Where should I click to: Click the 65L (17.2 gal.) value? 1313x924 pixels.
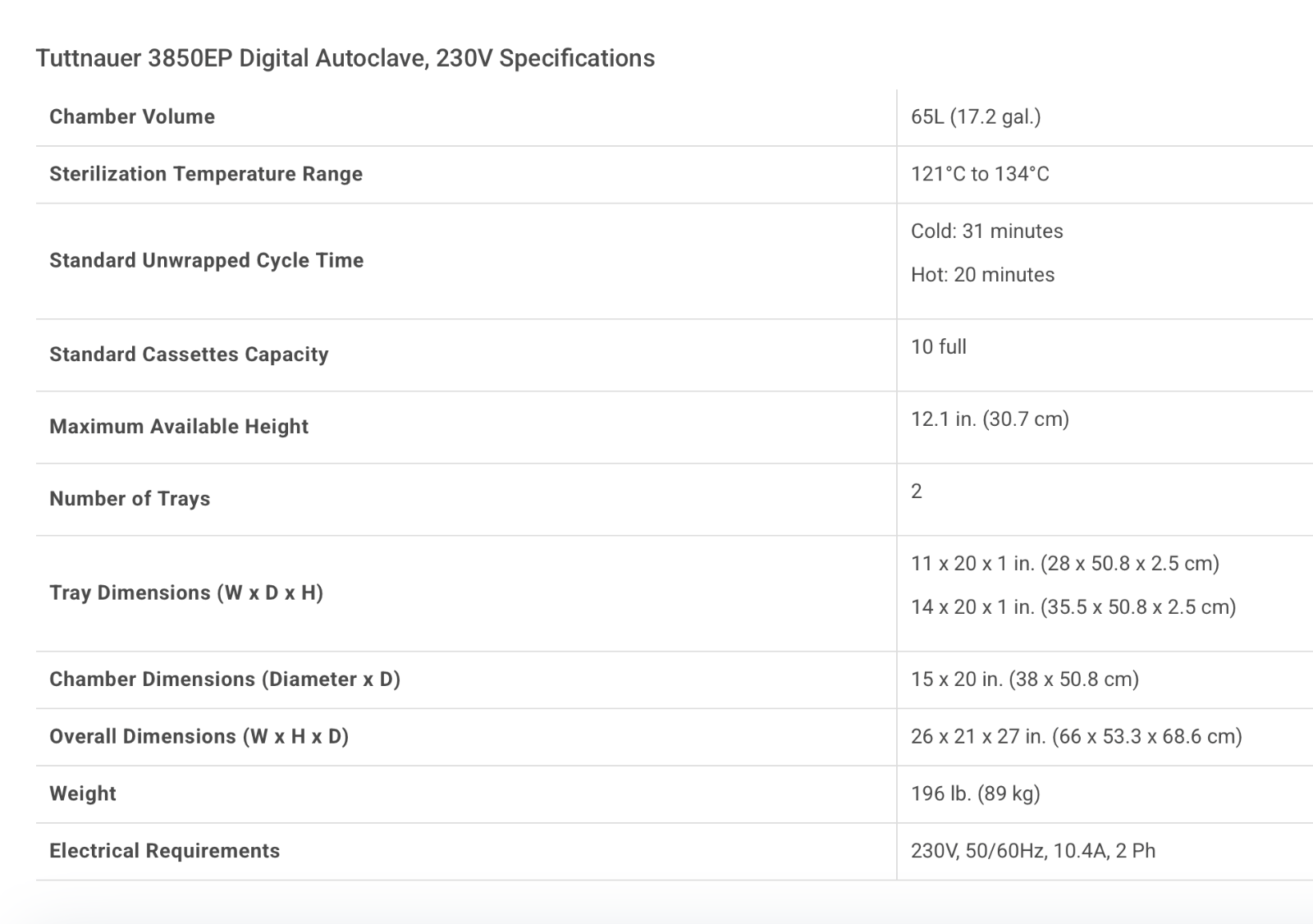(976, 117)
